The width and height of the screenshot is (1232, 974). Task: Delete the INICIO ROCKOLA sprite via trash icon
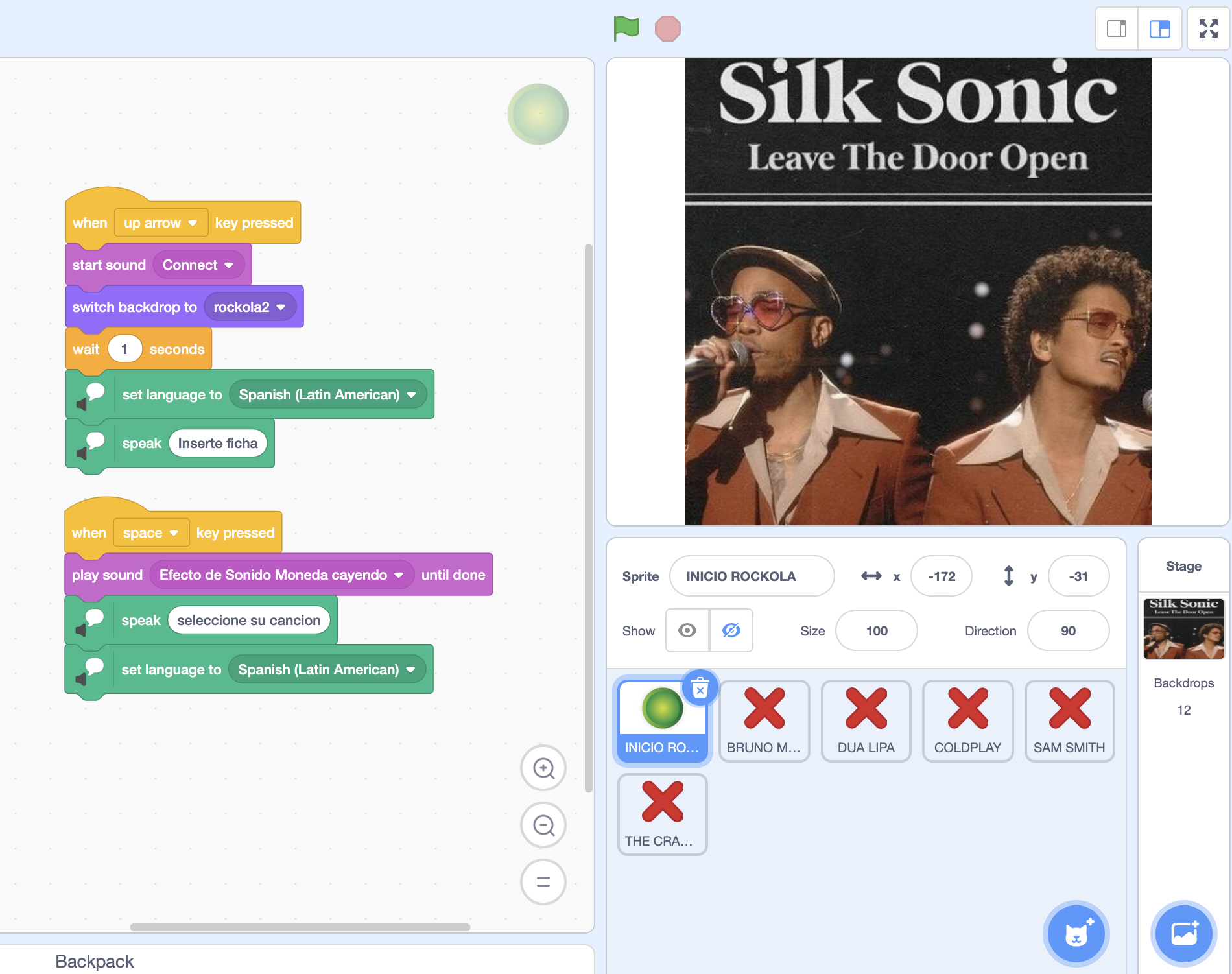(700, 687)
